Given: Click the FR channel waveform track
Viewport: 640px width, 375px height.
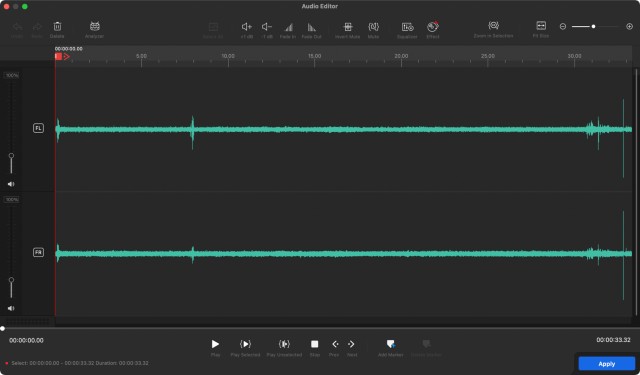Looking at the screenshot, I should 343,254.
